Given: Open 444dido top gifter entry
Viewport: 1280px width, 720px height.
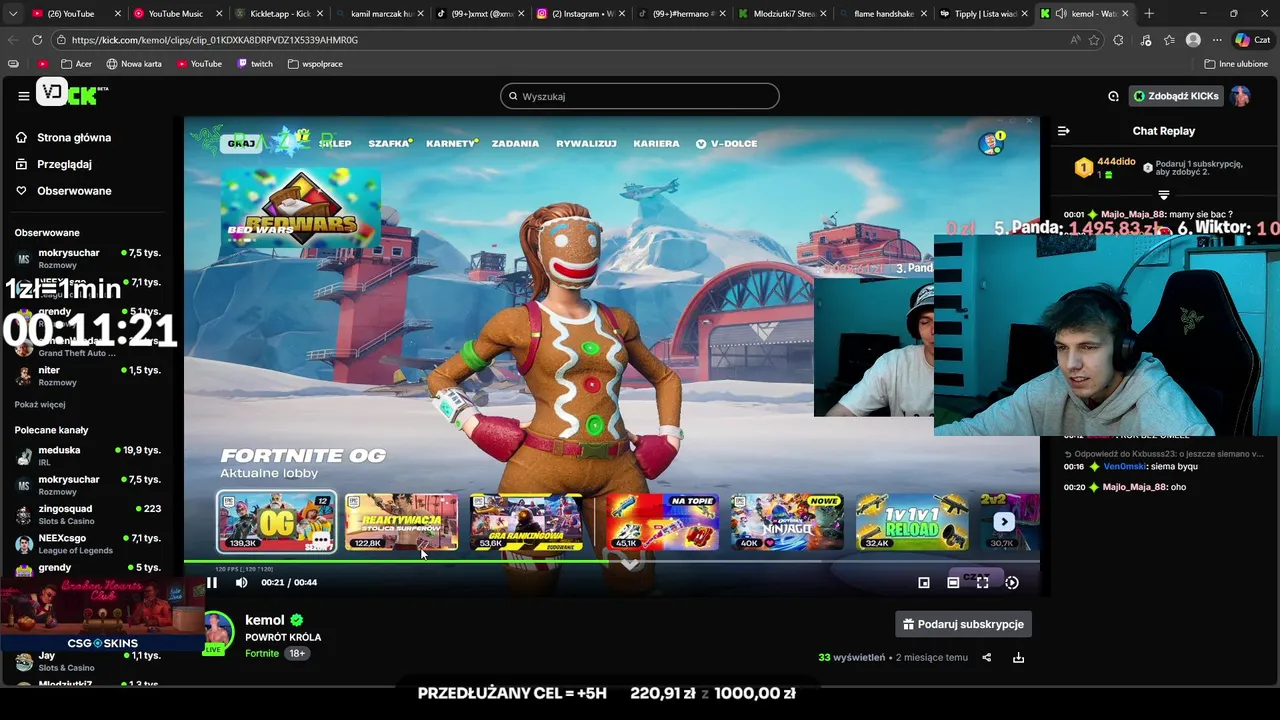Looking at the screenshot, I should (x=1106, y=167).
